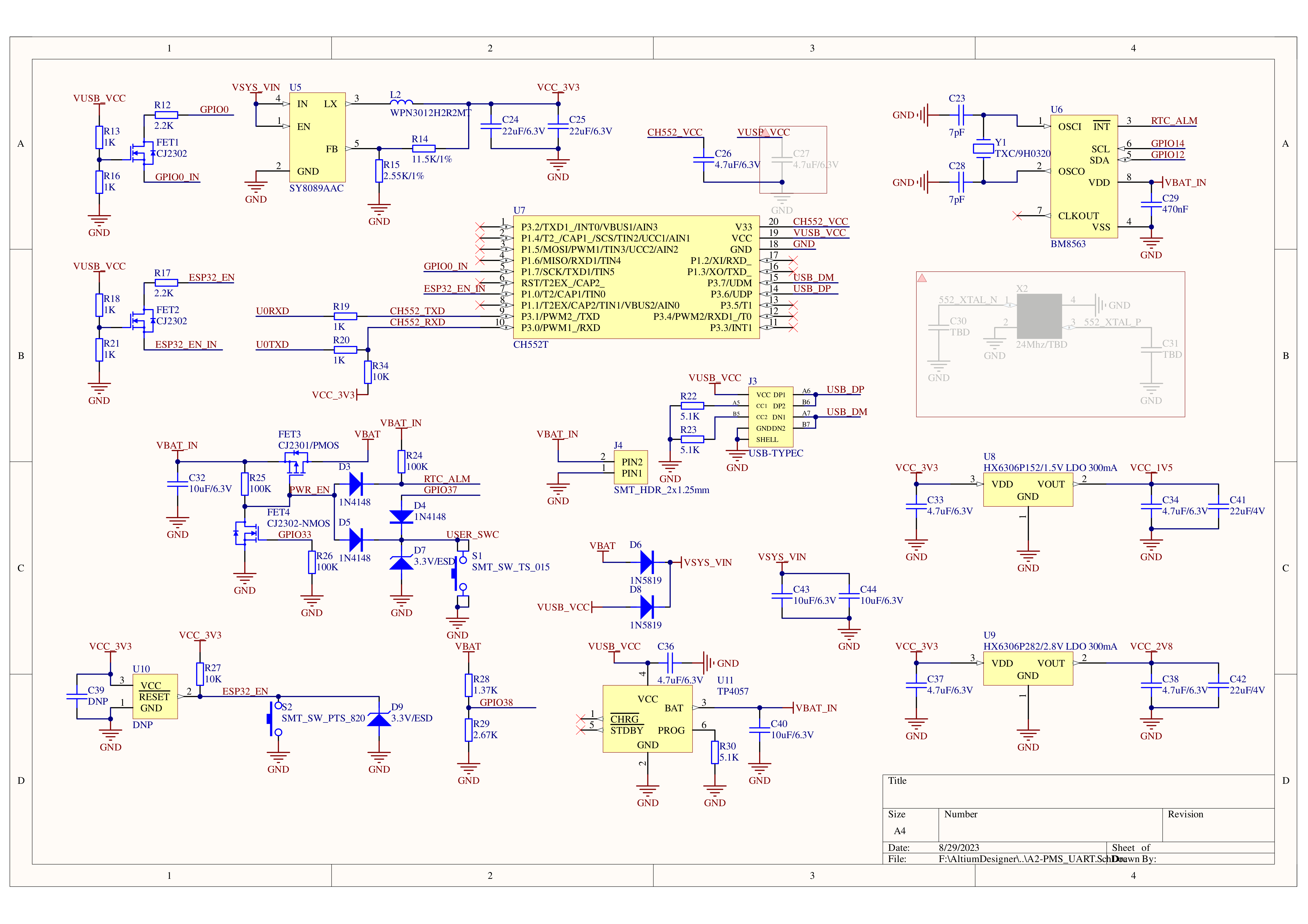Click the 'GPIO38' net label

[496, 702]
